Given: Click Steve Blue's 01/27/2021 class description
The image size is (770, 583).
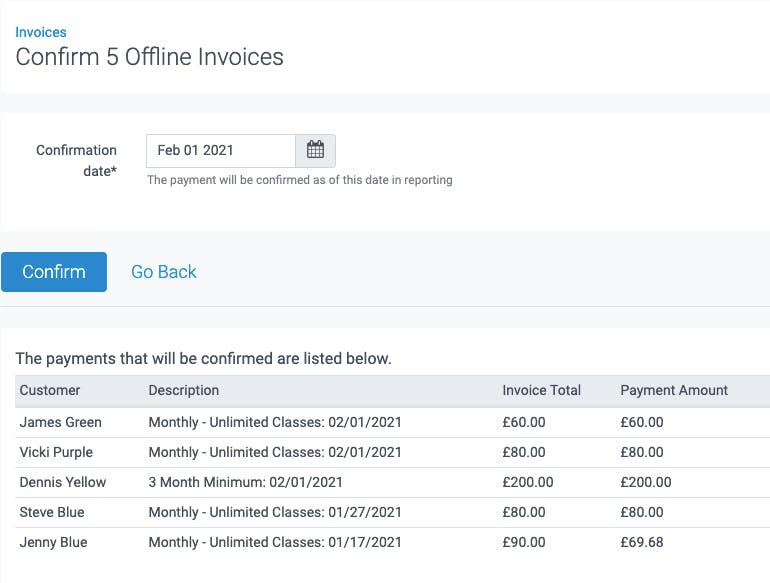Looking at the screenshot, I should (275, 512).
